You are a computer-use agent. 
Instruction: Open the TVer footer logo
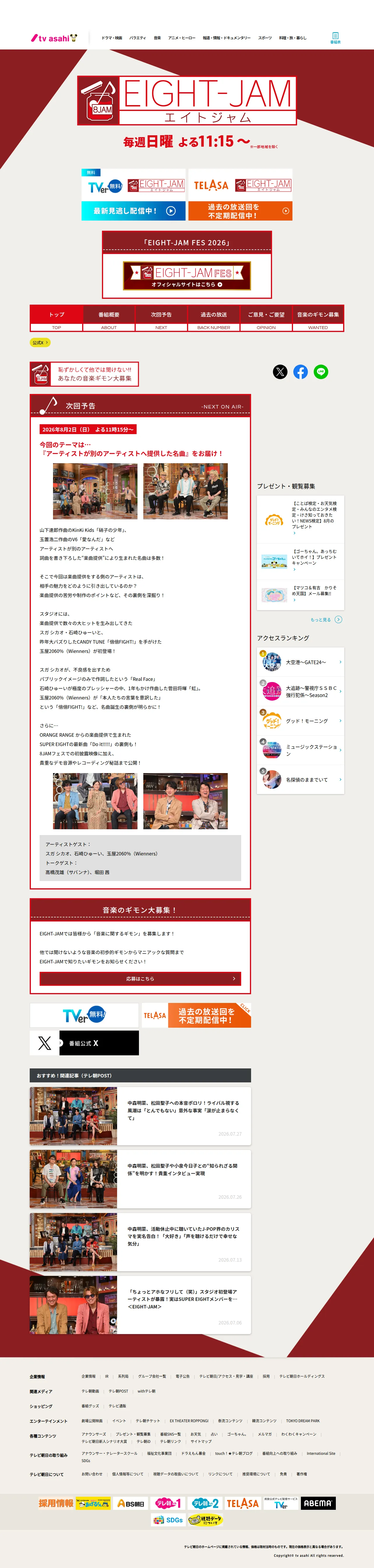[281, 1503]
